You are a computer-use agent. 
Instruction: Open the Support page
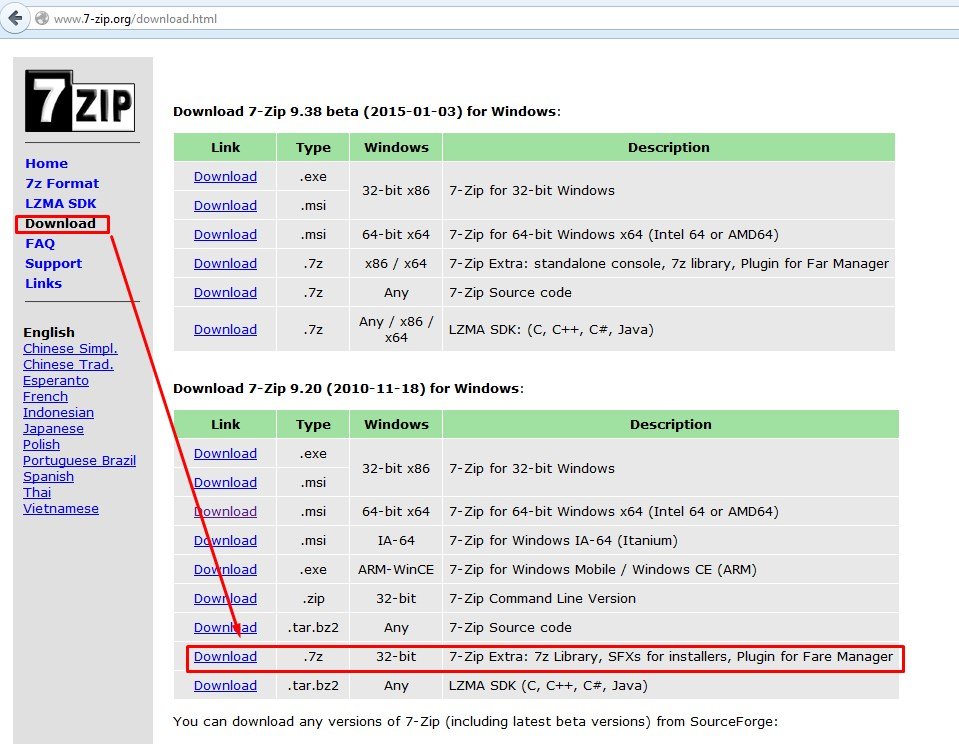[53, 263]
